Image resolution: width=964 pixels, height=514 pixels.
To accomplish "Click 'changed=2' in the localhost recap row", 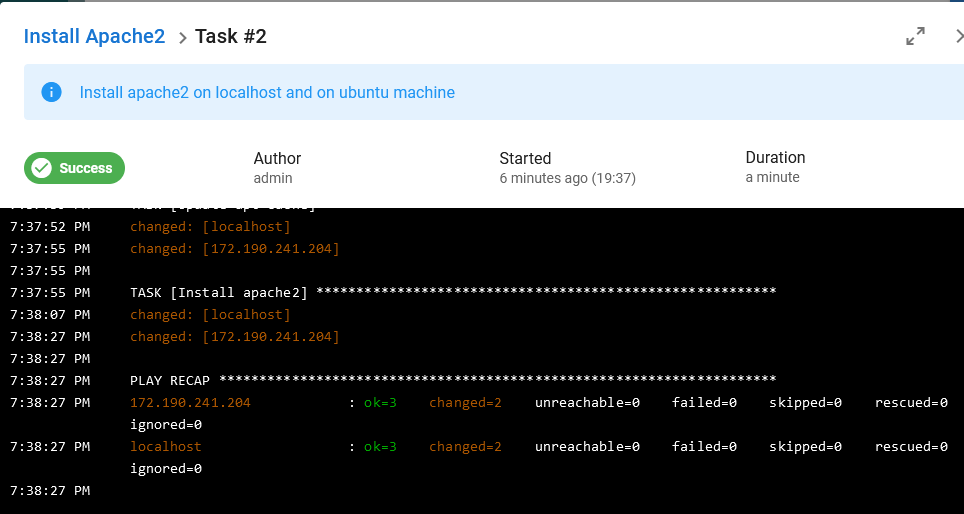I will click(x=465, y=446).
